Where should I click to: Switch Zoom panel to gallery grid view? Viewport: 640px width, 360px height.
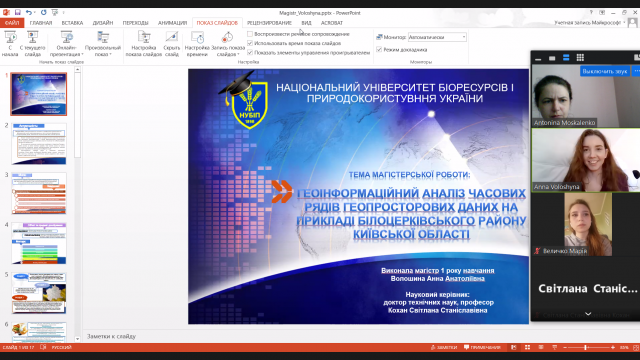point(580,58)
